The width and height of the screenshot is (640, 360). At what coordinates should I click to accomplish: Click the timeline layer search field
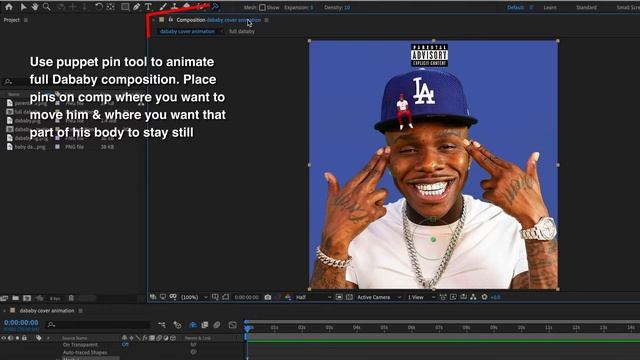pyautogui.click(x=99, y=325)
